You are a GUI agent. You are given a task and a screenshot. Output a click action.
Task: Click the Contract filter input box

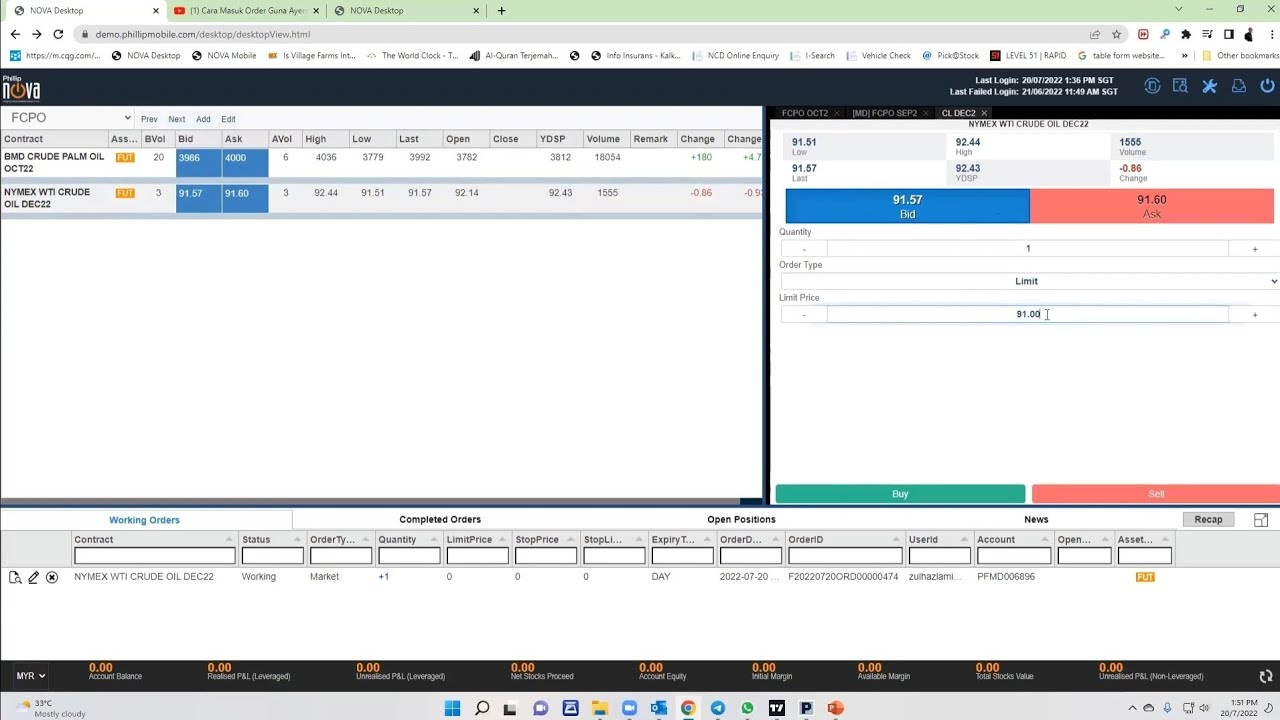[x=155, y=556]
